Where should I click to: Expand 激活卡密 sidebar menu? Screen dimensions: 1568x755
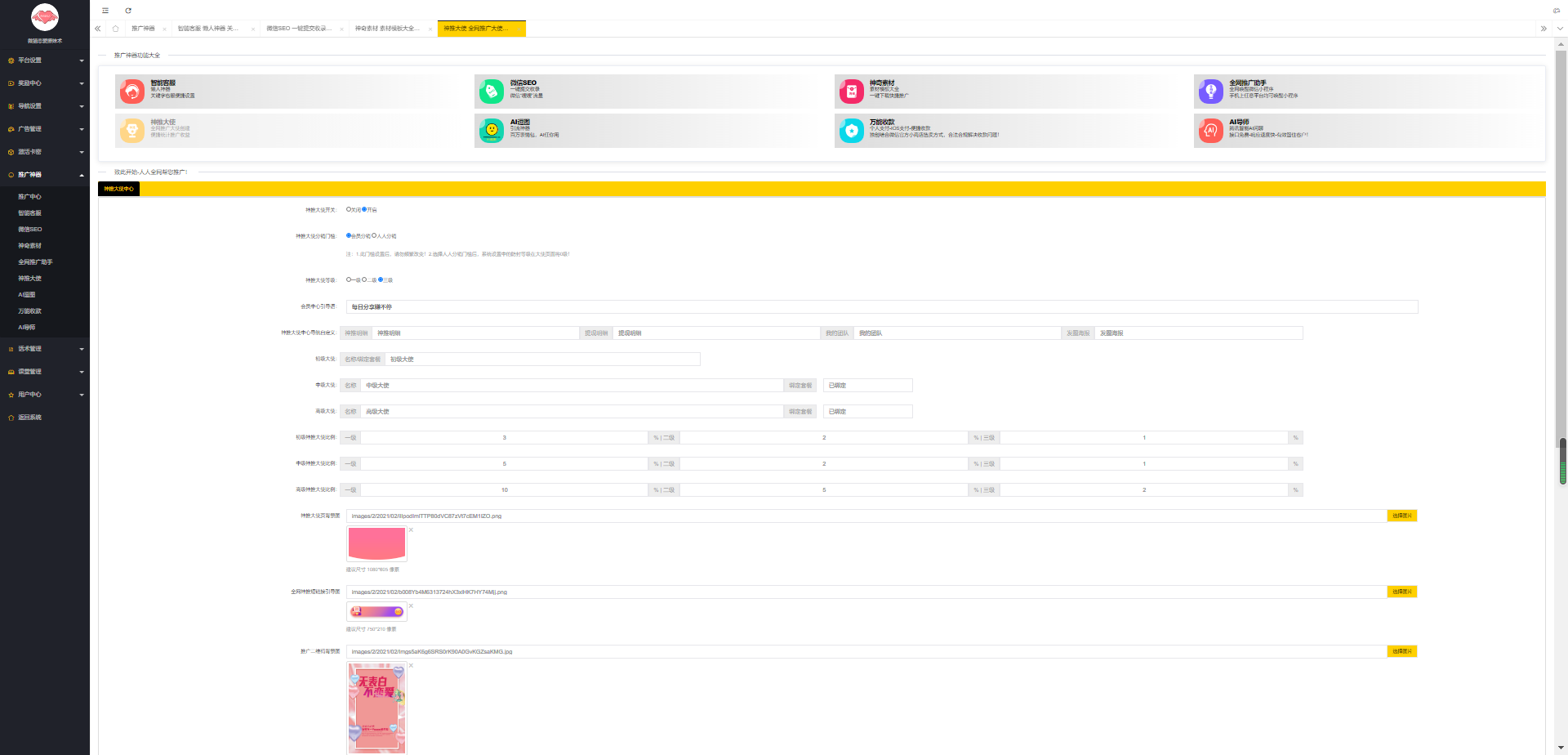click(x=82, y=152)
